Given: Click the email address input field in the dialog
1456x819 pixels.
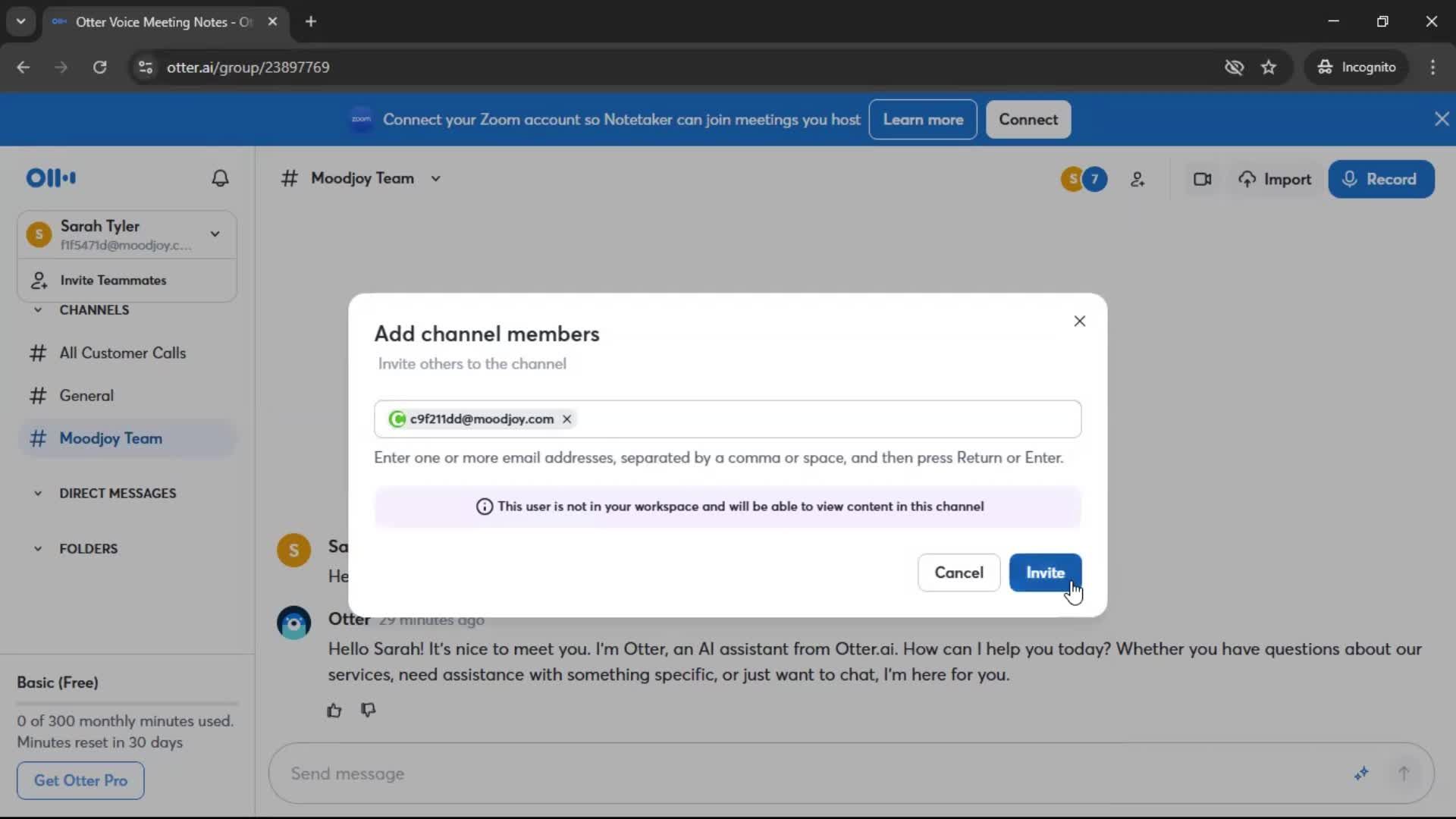Looking at the screenshot, I should coord(727,419).
